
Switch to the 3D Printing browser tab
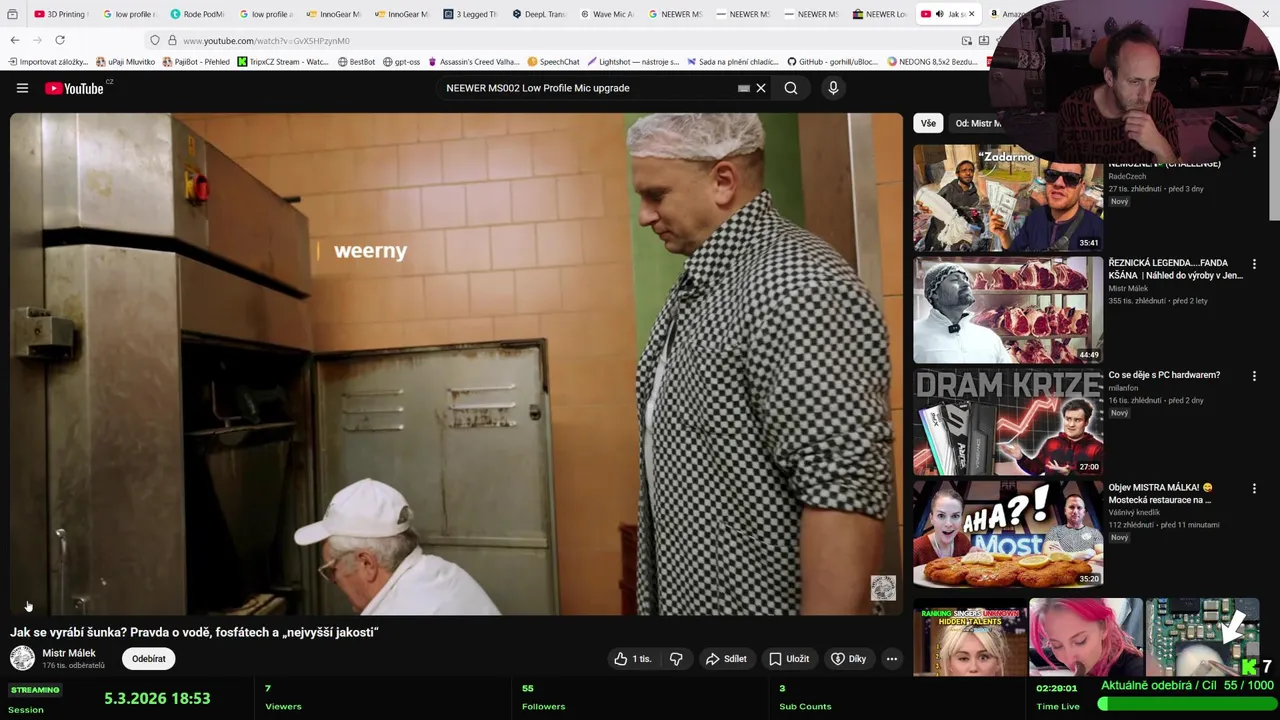tap(60, 14)
